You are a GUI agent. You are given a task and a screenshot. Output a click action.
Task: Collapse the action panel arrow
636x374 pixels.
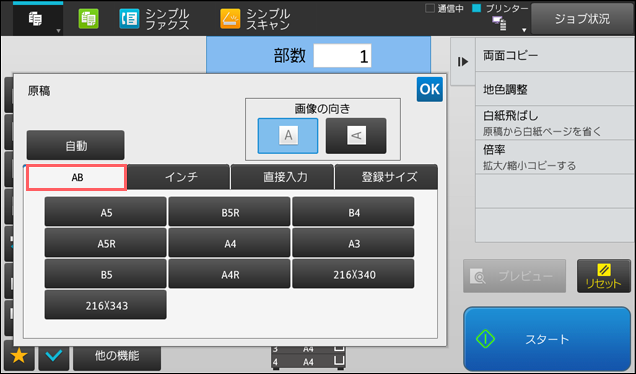point(463,62)
